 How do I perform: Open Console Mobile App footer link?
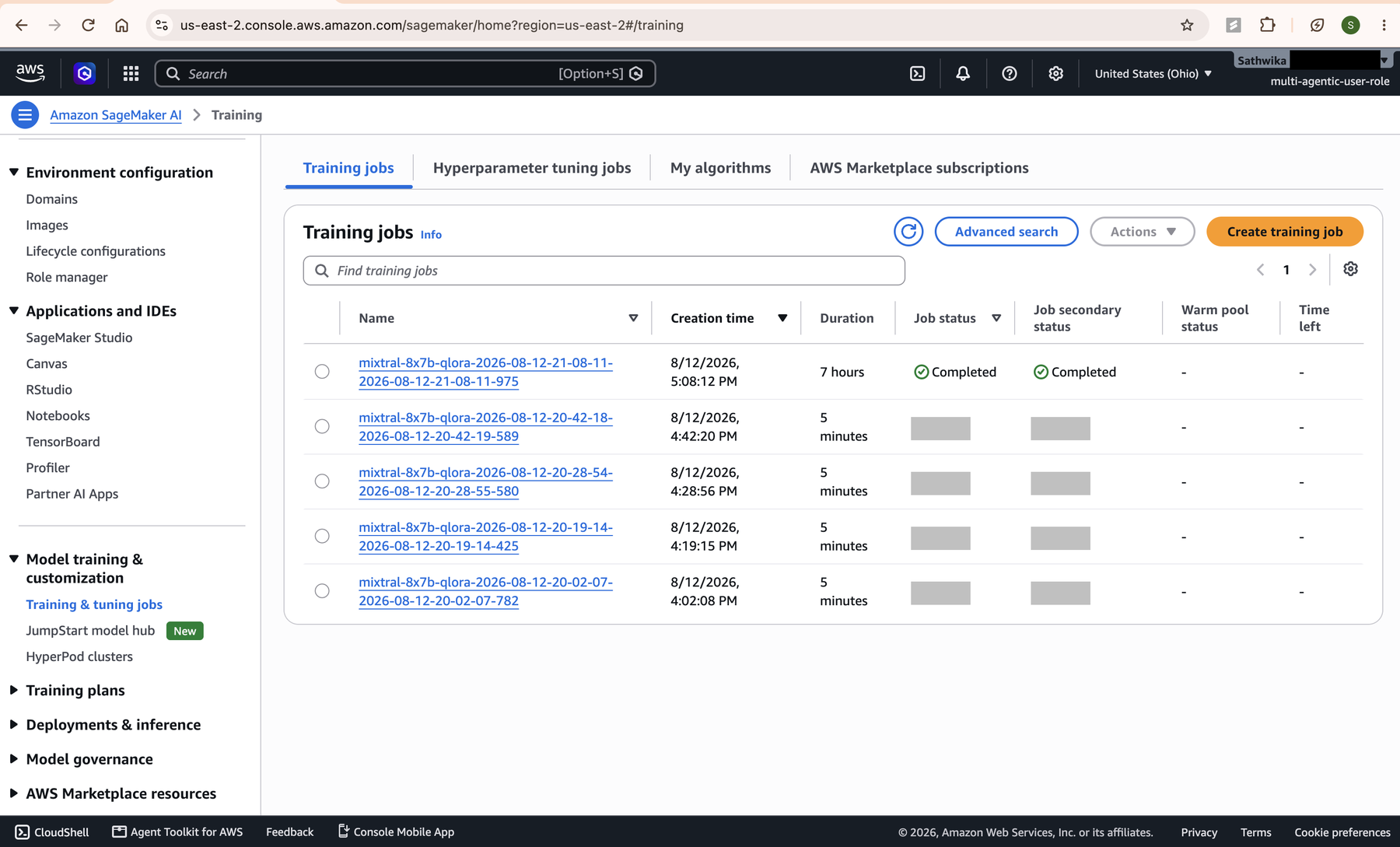point(396,832)
